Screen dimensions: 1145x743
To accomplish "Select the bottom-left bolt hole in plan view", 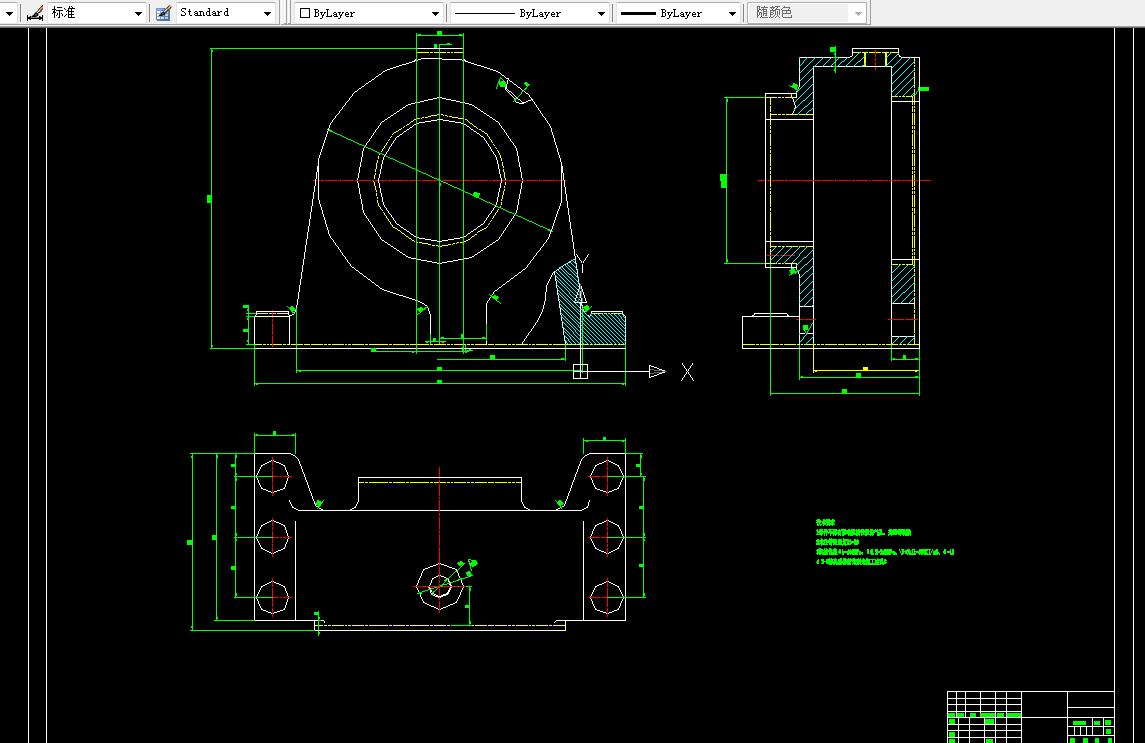I will (x=273, y=597).
